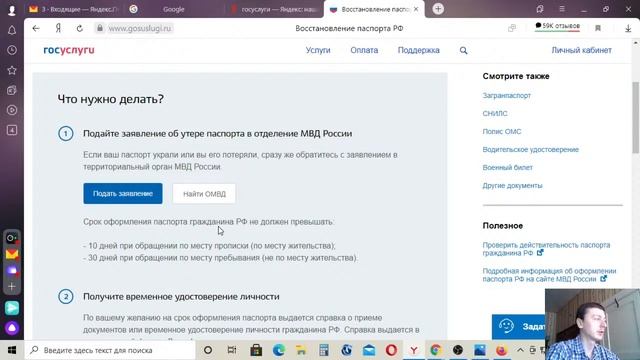Viewport: 640px width, 360px height.
Task: Open the 59K отзывов reviews badge
Action: coord(557,26)
